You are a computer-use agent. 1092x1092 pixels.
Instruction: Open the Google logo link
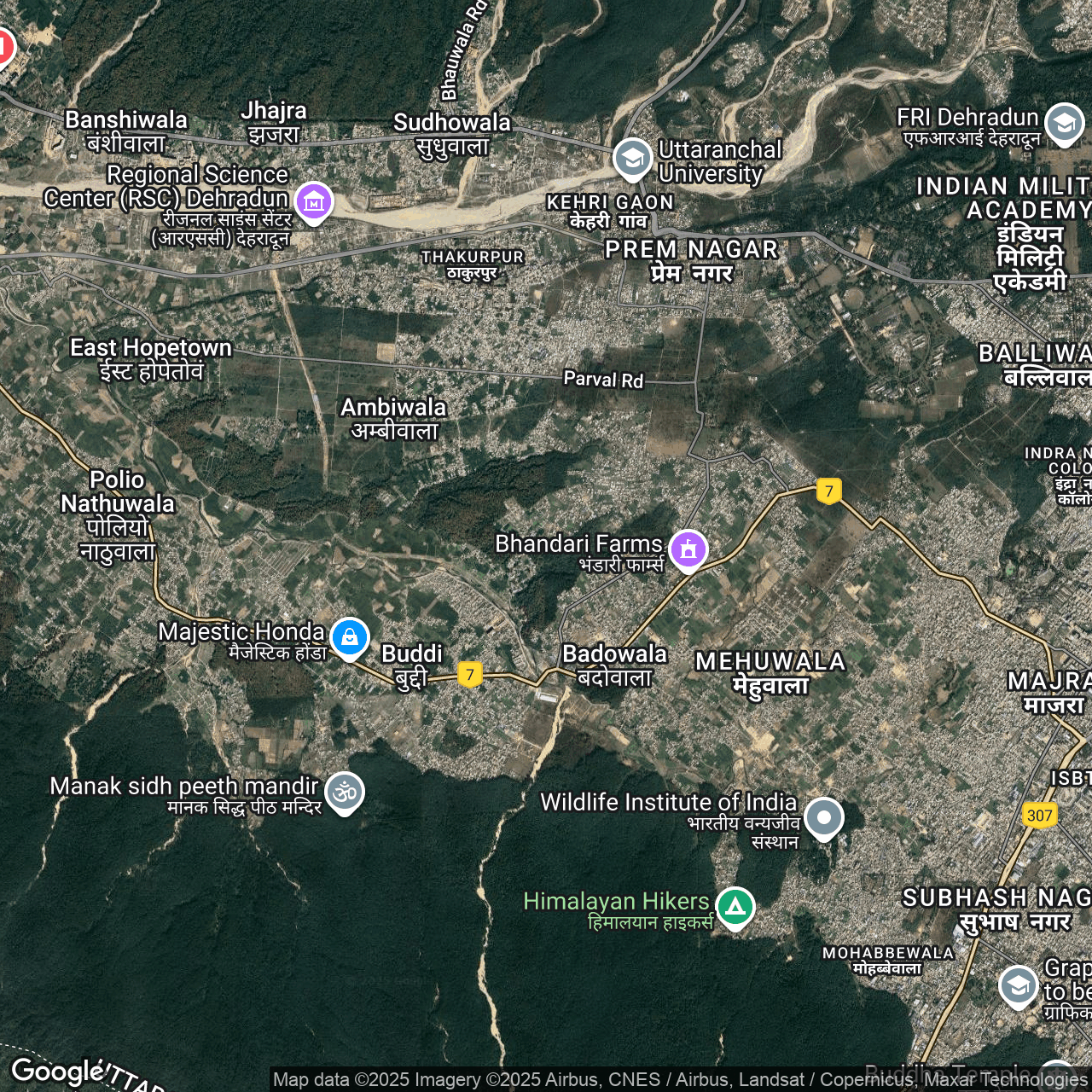click(57, 1071)
